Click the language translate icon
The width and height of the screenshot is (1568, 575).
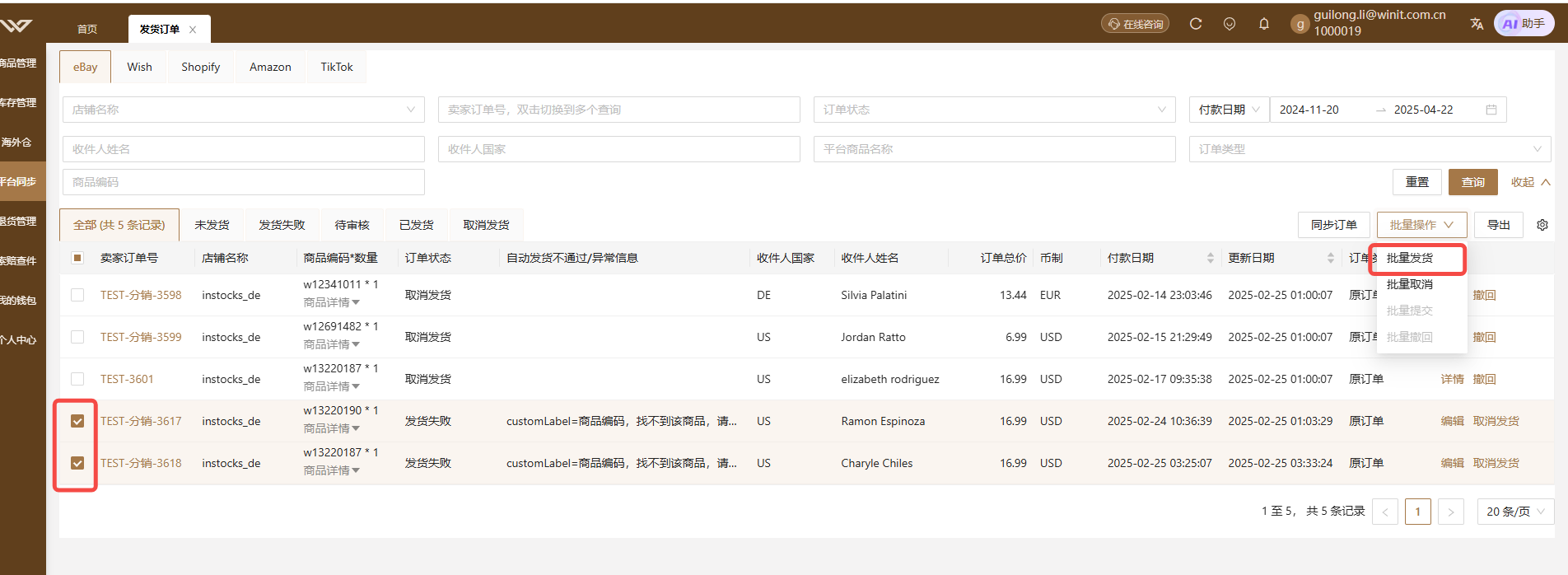[1477, 24]
